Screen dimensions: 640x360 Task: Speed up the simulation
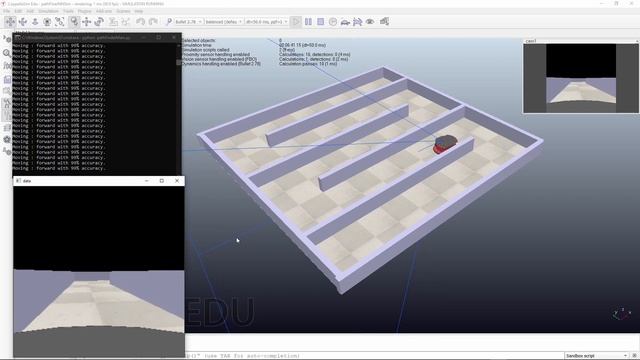pos(358,22)
